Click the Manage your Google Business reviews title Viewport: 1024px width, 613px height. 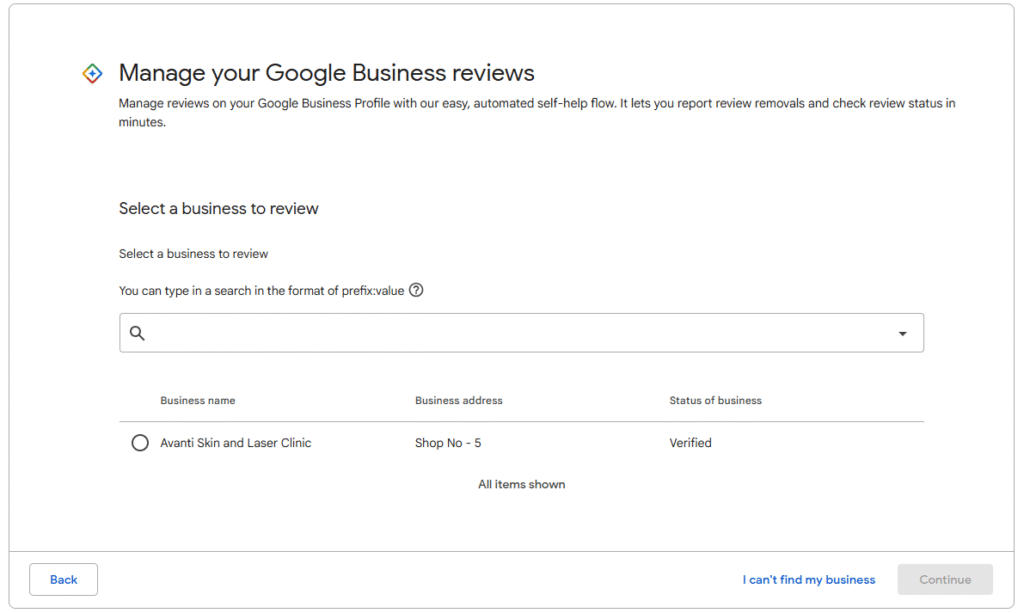coord(326,73)
